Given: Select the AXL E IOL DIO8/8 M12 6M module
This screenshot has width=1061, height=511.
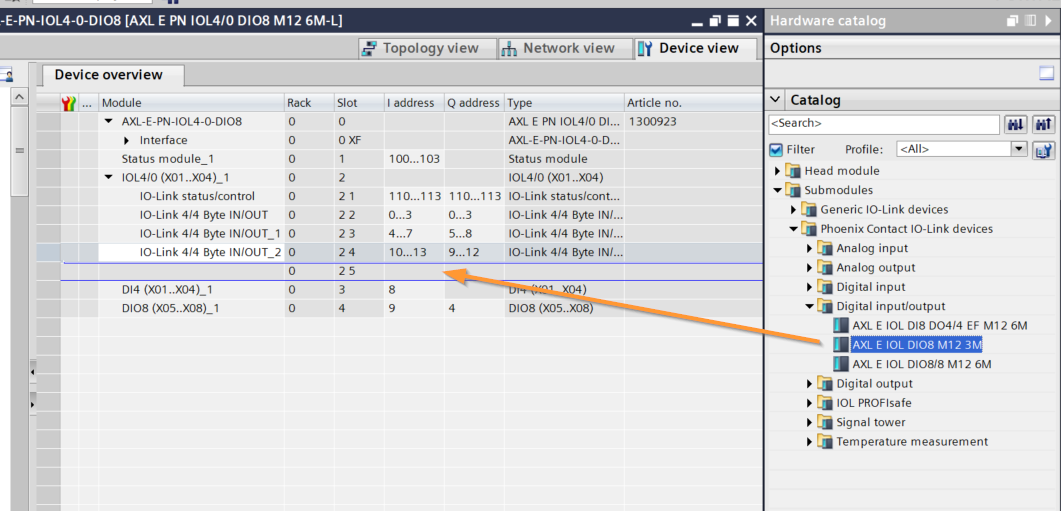Looking at the screenshot, I should [x=921, y=364].
